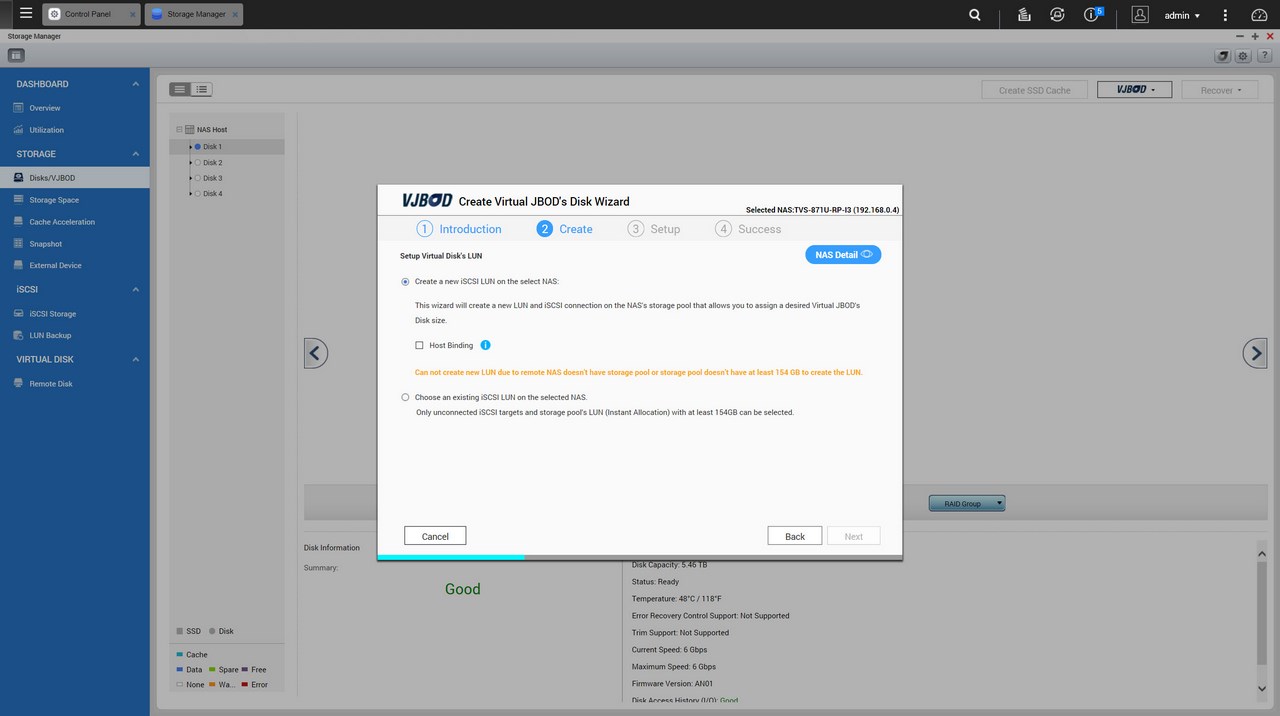Expand the Disk 2 tree arrow
The image size is (1280, 716).
tap(190, 162)
